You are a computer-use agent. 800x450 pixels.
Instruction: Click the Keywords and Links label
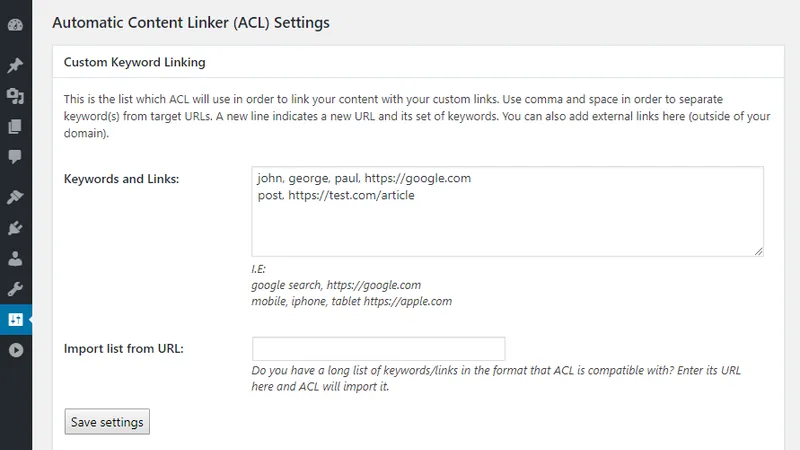point(121,179)
